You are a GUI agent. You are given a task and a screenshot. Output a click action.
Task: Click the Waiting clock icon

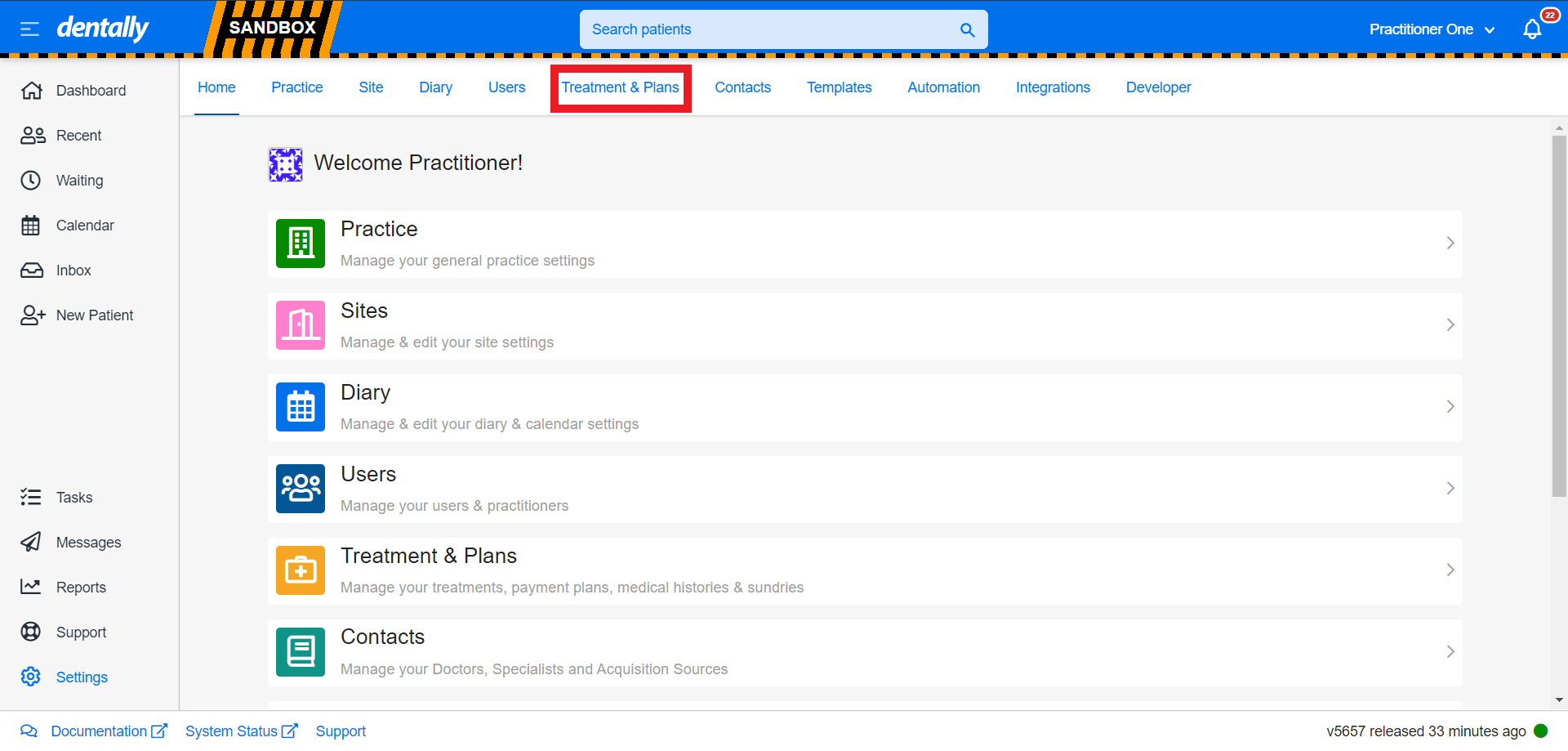pos(31,181)
